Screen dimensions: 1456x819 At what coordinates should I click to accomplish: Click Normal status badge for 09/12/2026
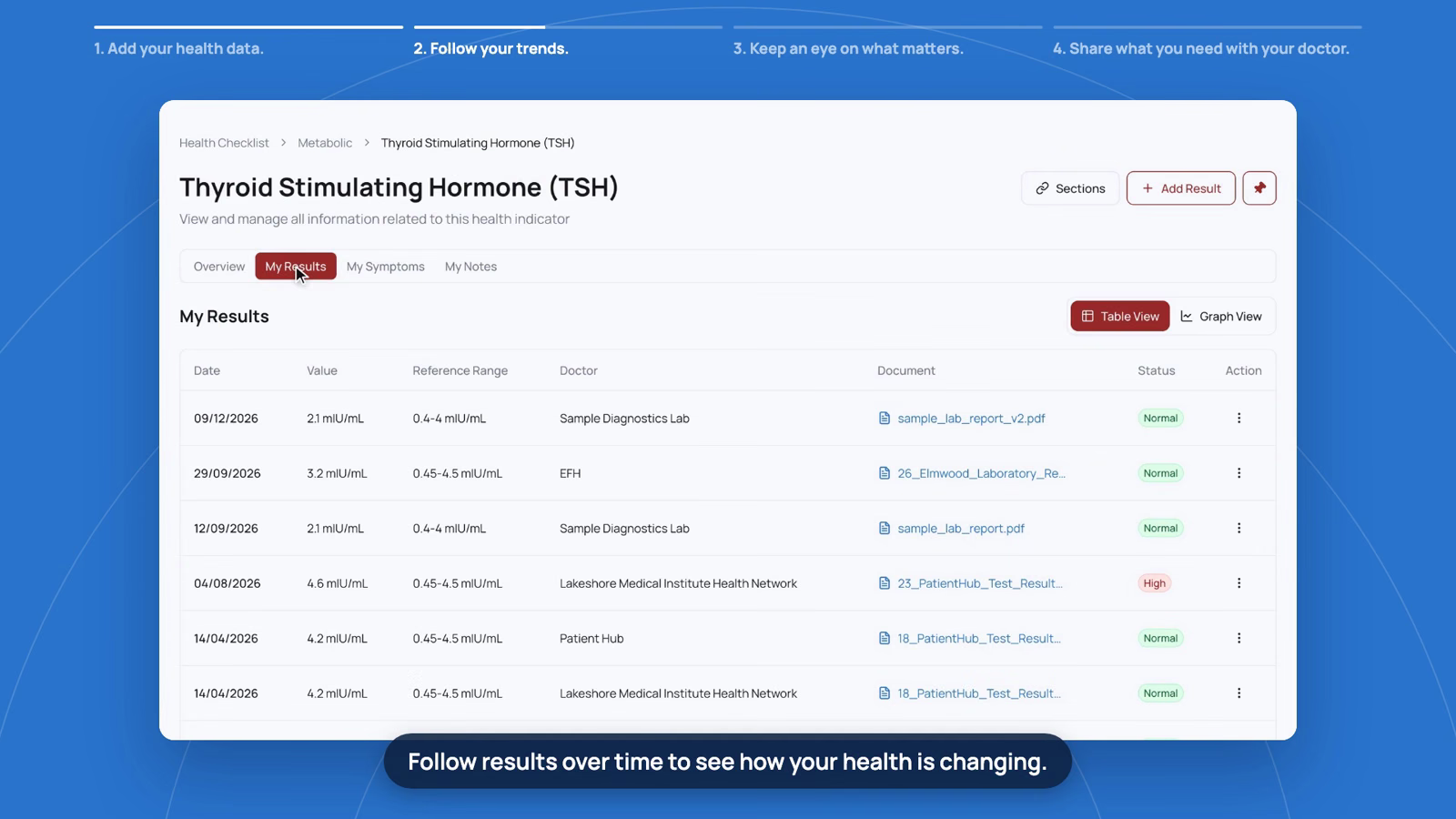1160,419
